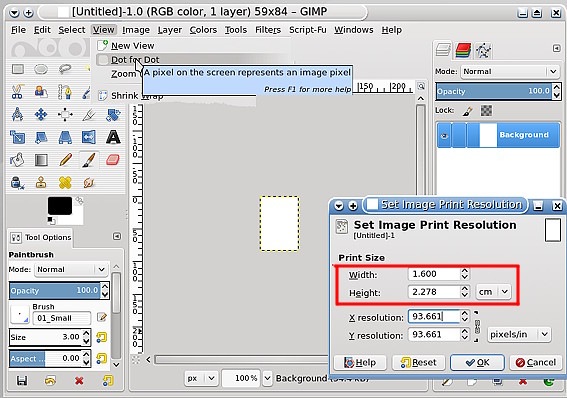The height and width of the screenshot is (398, 567).
Task: Select the Move tool
Action: (41, 115)
